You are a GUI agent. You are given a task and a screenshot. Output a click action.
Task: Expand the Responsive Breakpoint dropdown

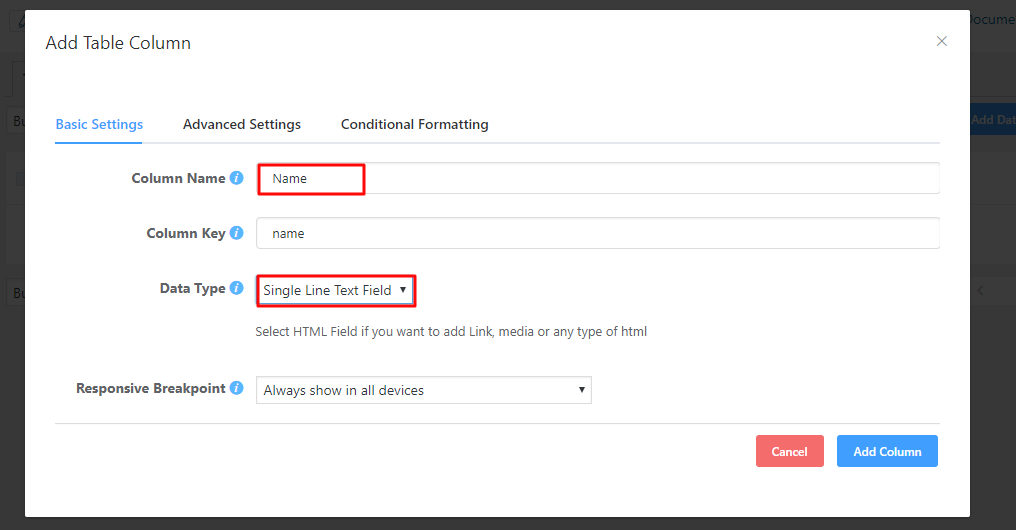pos(423,390)
